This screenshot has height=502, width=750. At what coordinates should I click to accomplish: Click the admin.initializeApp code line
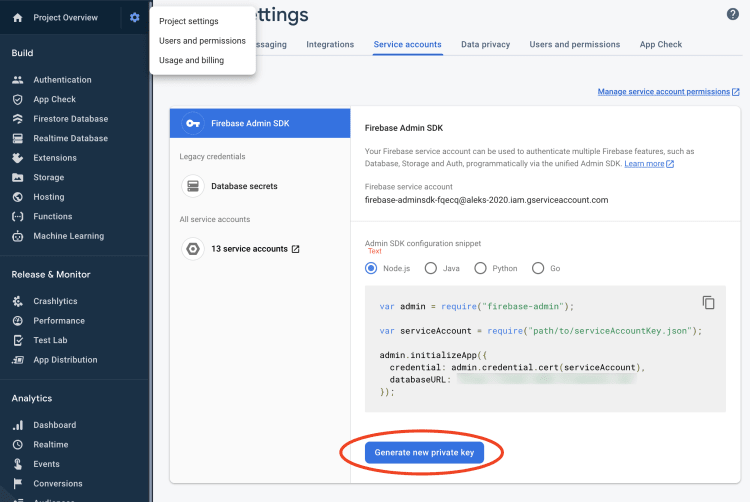pos(433,355)
